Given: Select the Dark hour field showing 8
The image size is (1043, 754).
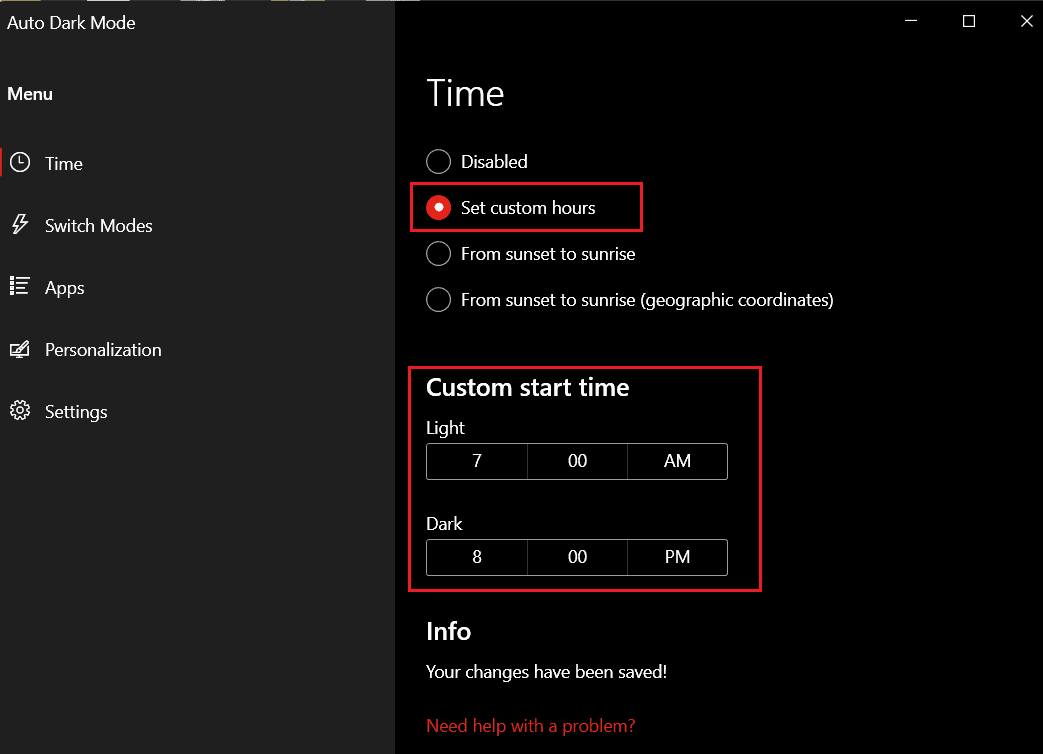Looking at the screenshot, I should point(476,557).
